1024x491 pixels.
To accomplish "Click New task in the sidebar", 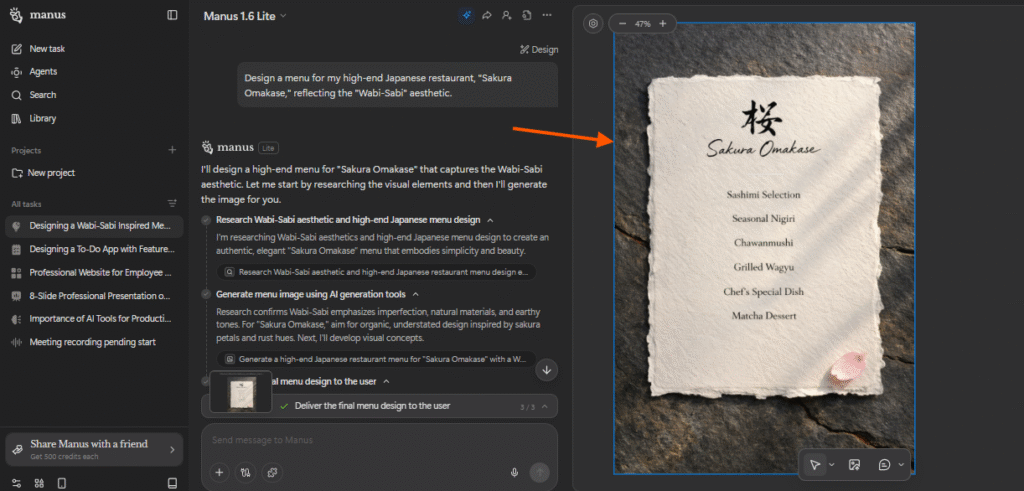I will 47,49.
